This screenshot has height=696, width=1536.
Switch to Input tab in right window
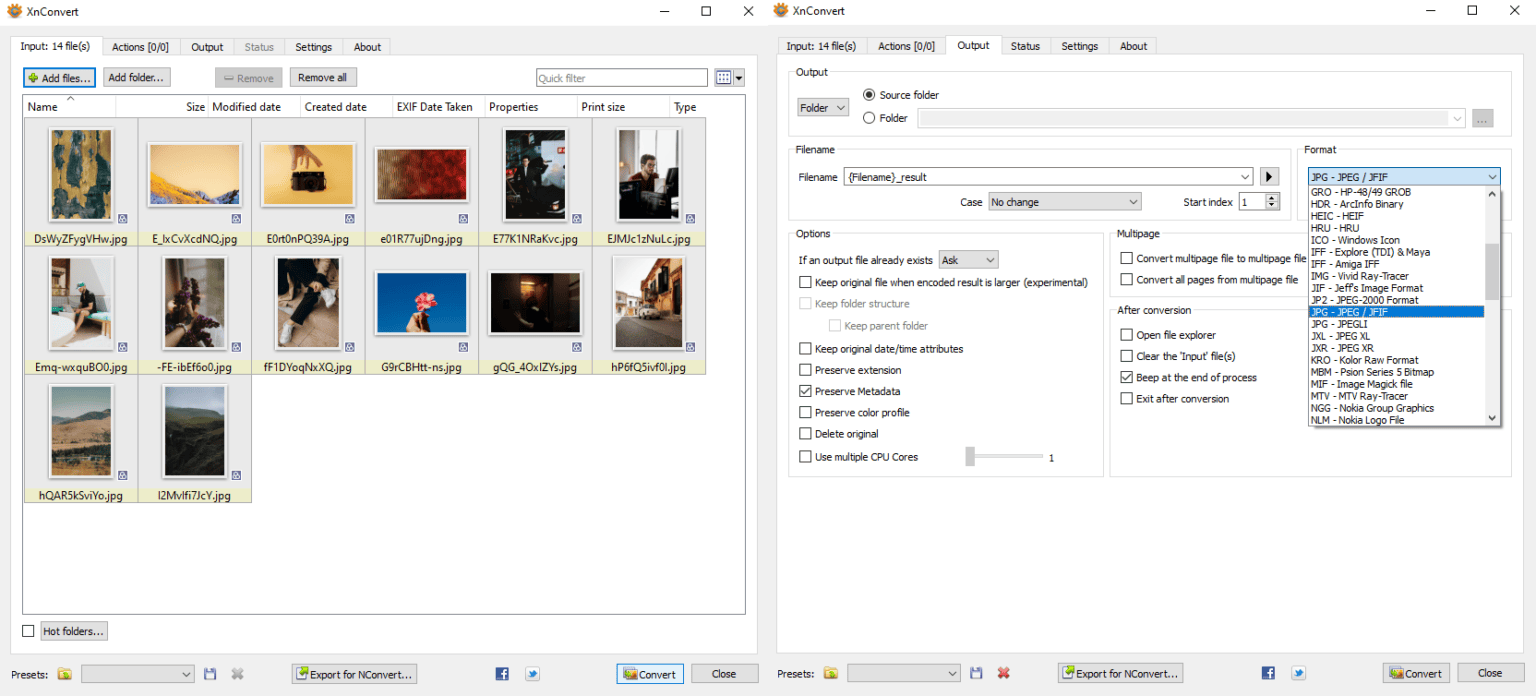821,46
